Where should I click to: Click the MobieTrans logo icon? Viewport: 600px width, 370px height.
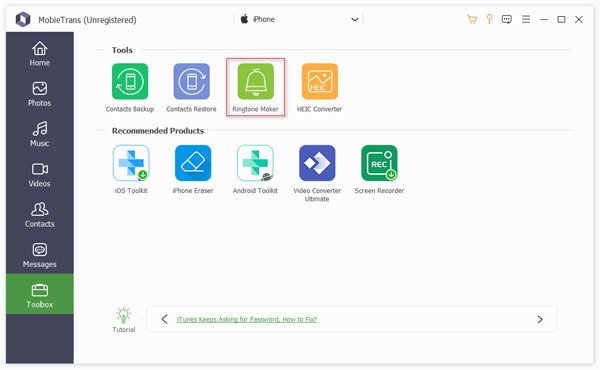click(23, 19)
